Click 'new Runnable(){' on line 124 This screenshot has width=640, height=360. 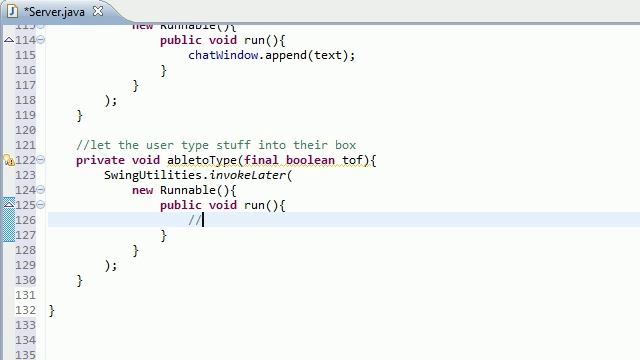(184, 190)
